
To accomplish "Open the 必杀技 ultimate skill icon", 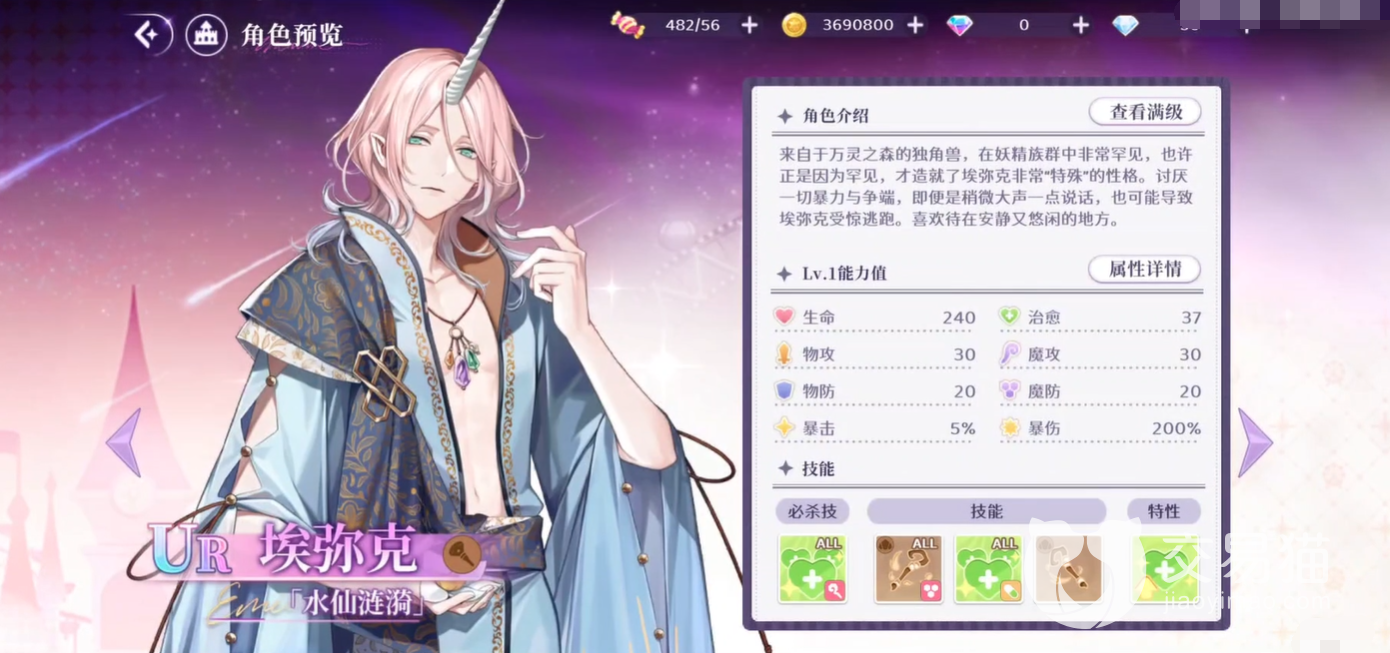I will [812, 569].
